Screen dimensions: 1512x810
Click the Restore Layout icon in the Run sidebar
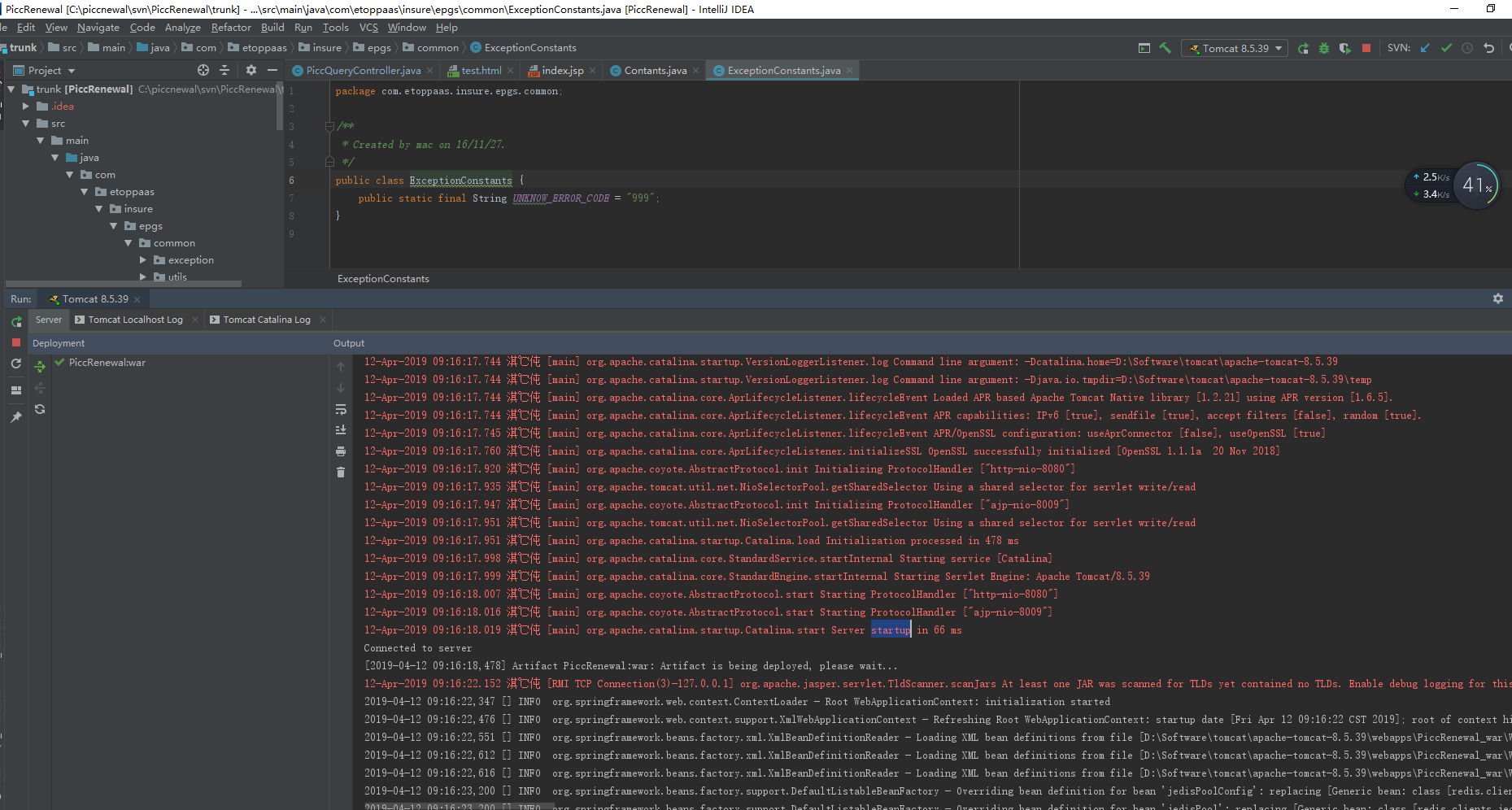(x=16, y=390)
